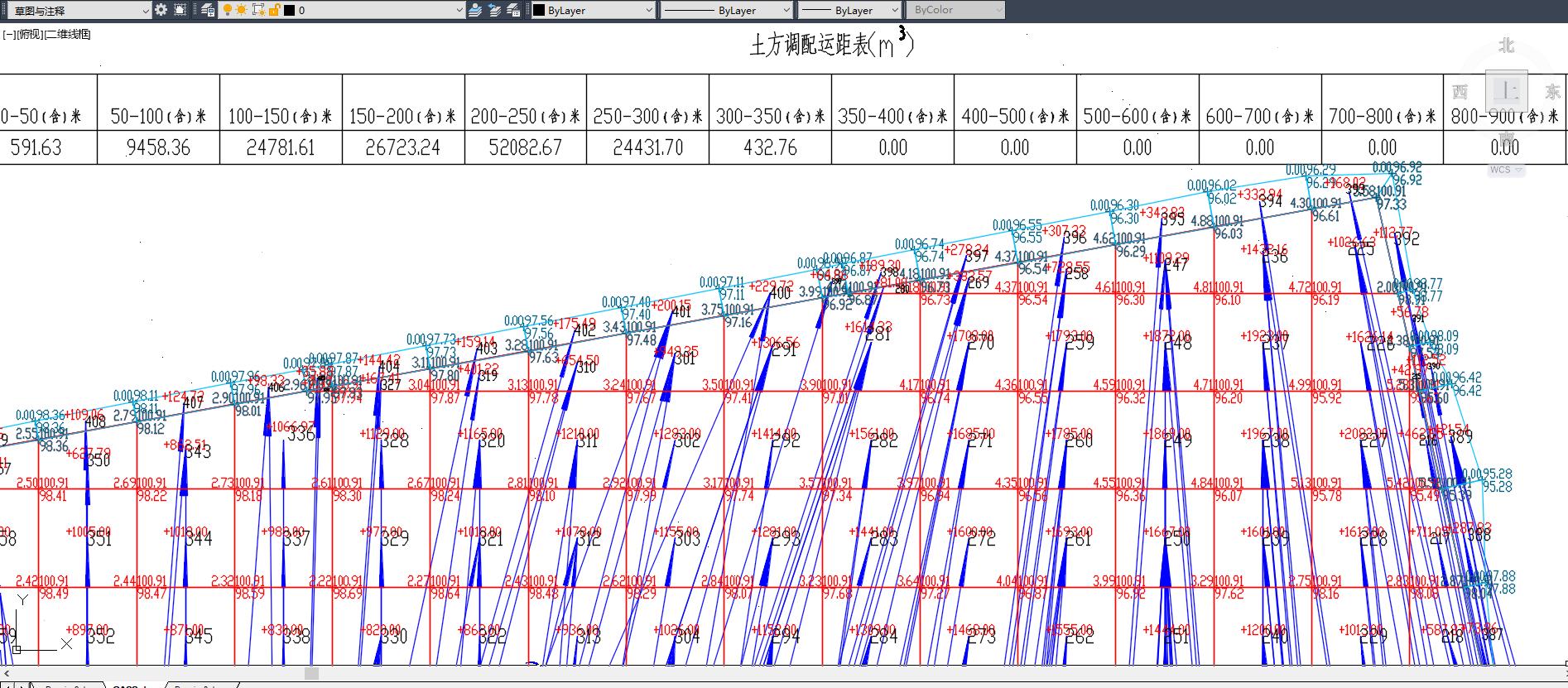Click the horizontal scrollbar left arrow

[x=6, y=673]
